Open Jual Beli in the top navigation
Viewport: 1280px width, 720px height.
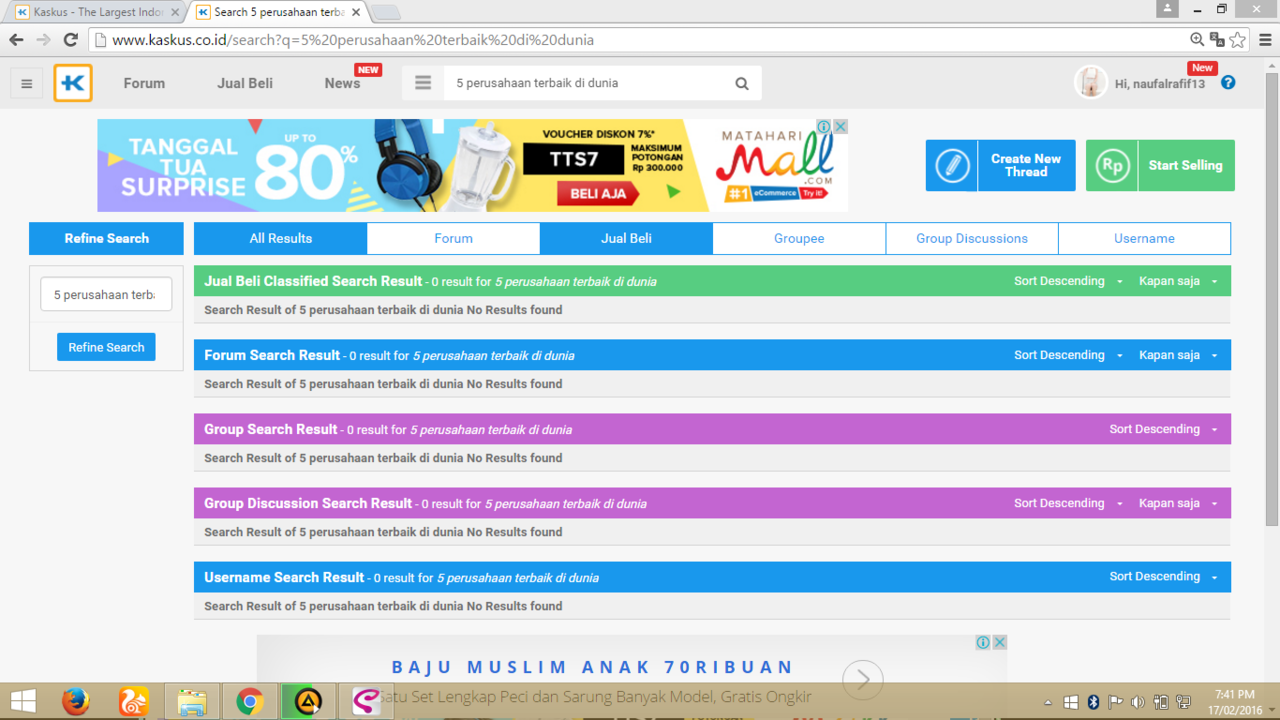(x=245, y=83)
